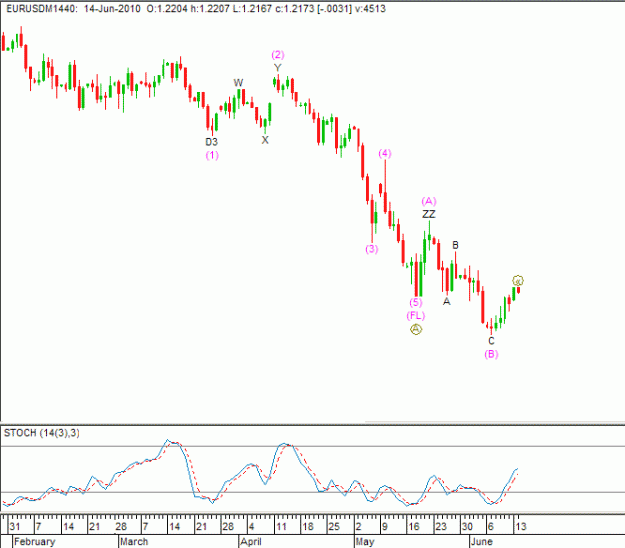Select the X wave label
625x548 pixels.
(265, 140)
